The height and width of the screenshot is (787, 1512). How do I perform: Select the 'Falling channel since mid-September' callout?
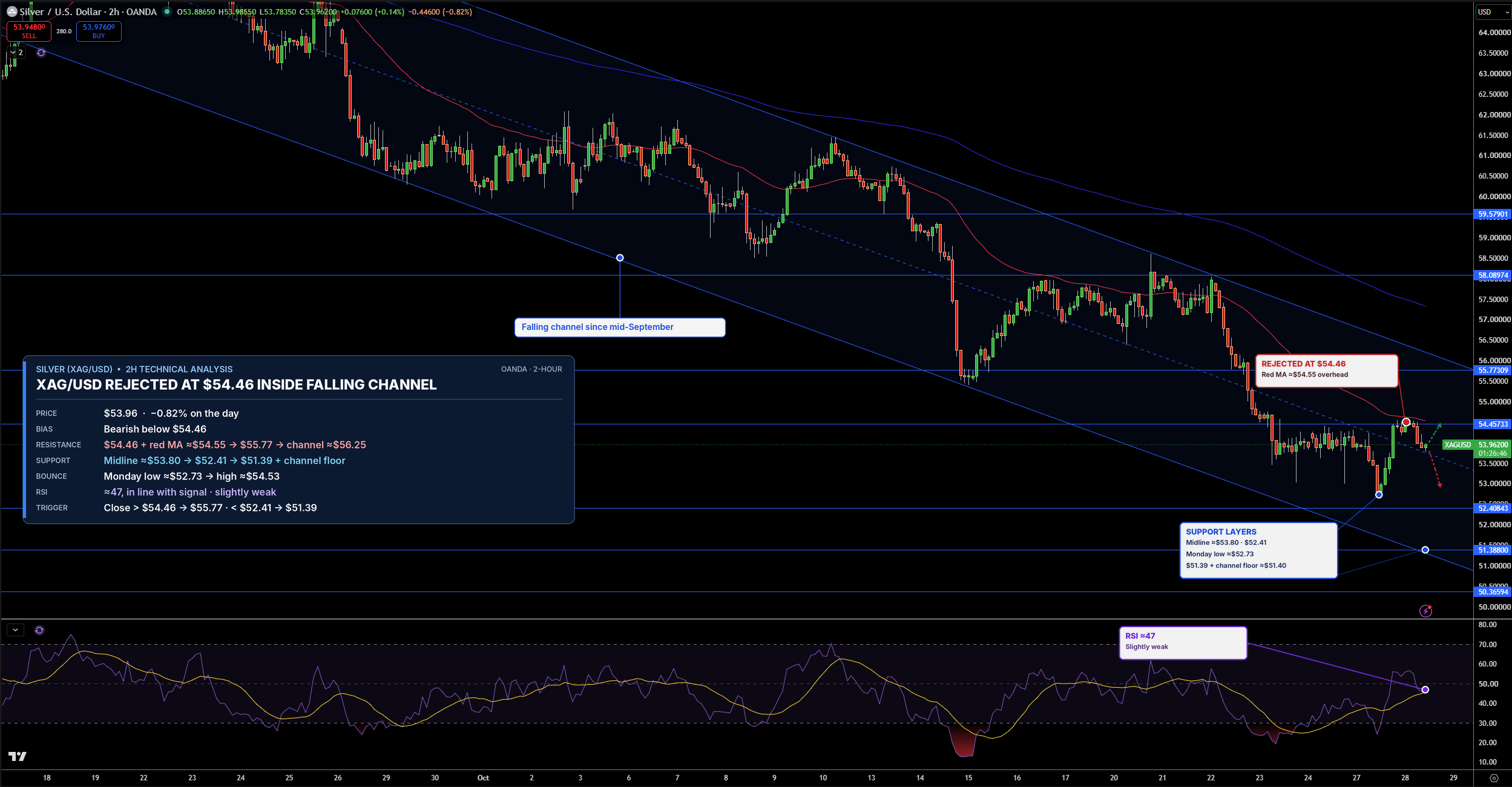click(620, 328)
